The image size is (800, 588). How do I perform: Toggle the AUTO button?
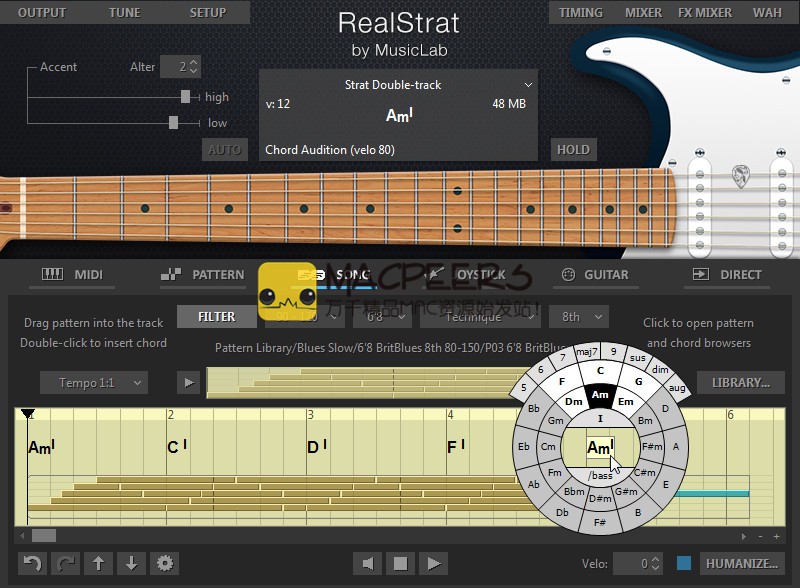224,150
